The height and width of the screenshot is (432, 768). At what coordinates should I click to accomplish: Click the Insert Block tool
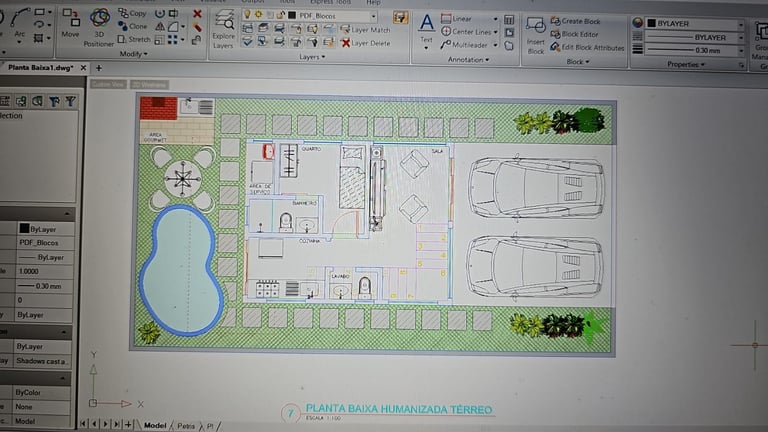tap(535, 35)
